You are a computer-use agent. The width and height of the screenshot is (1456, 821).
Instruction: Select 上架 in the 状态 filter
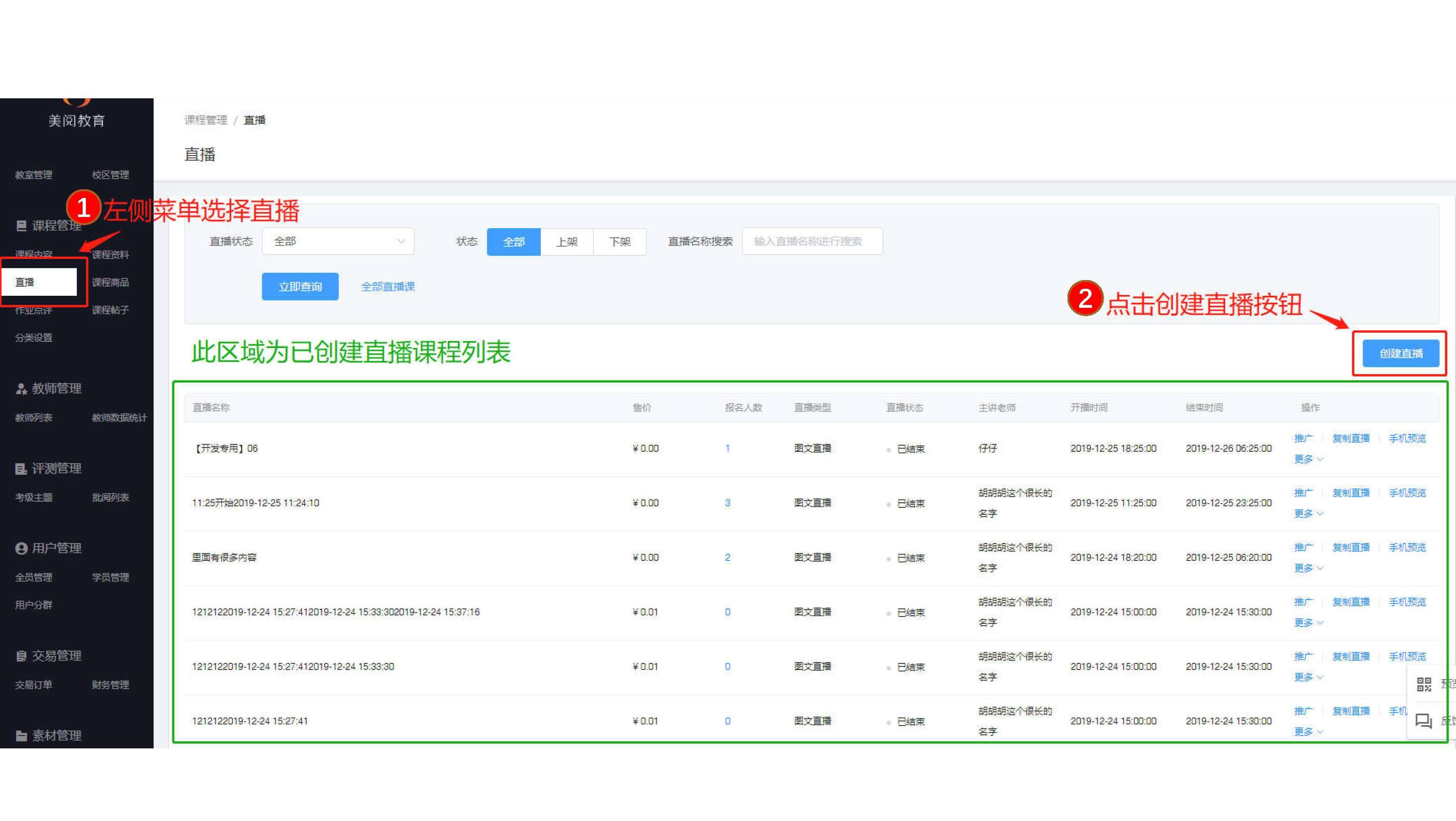[x=567, y=242]
